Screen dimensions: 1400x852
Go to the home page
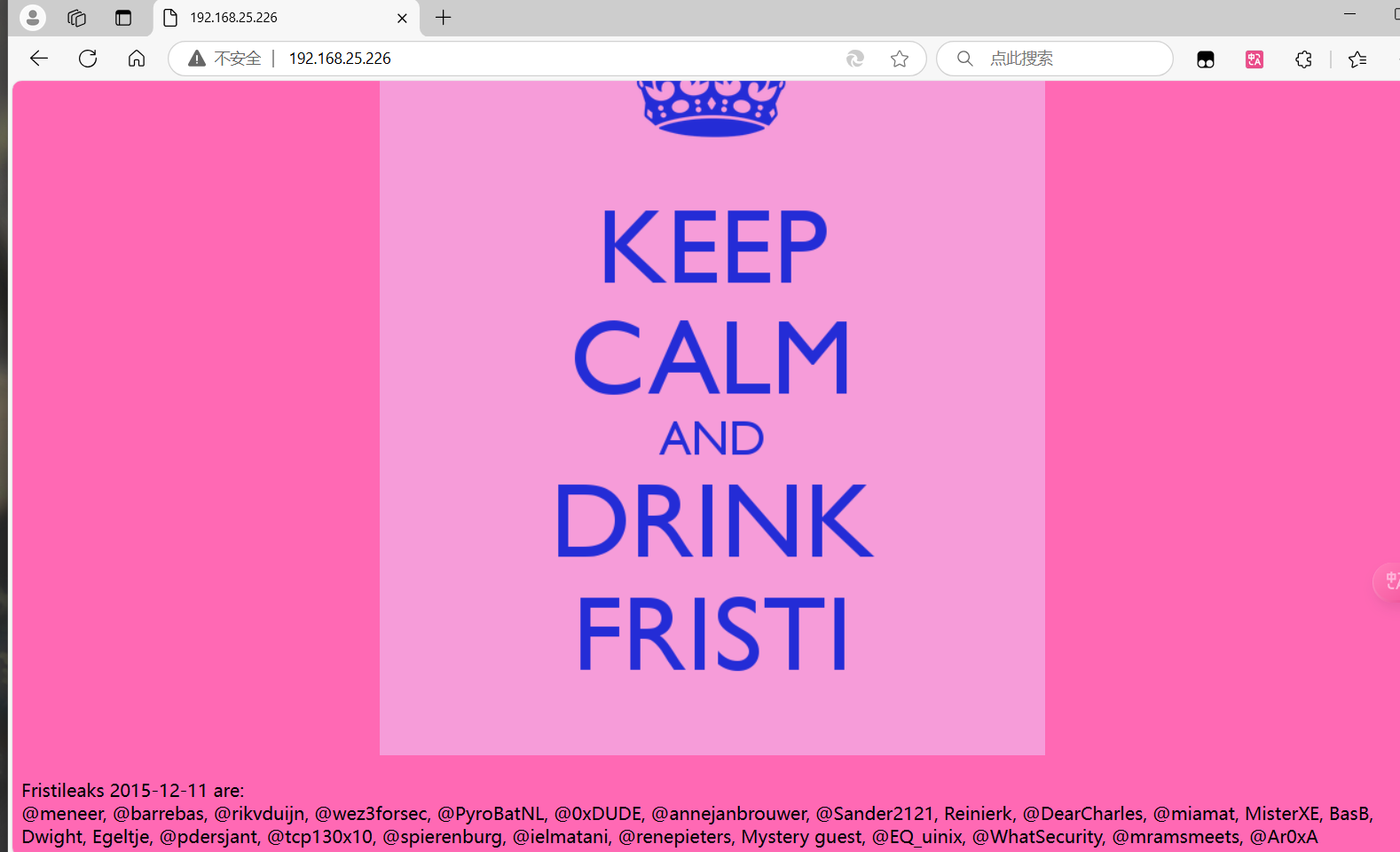point(137,59)
